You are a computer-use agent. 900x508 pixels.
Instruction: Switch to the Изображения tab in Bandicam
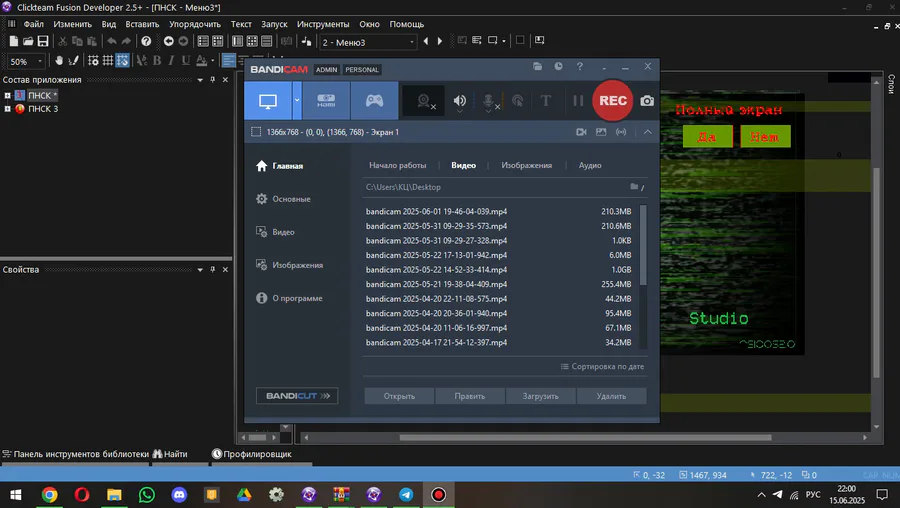tap(526, 165)
